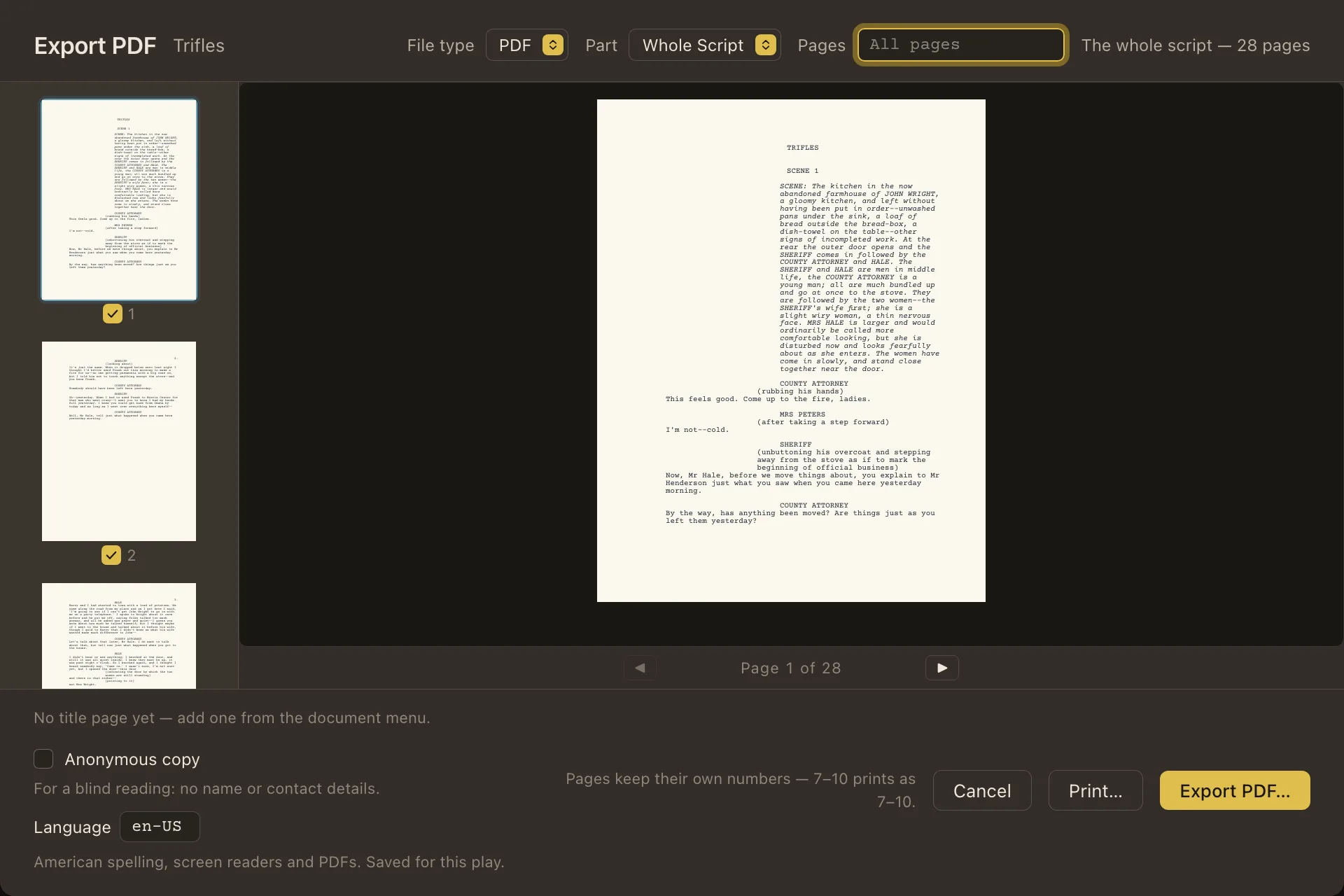Open the File type PDF dropdown
Screen dimensions: 1344x896
point(526,45)
